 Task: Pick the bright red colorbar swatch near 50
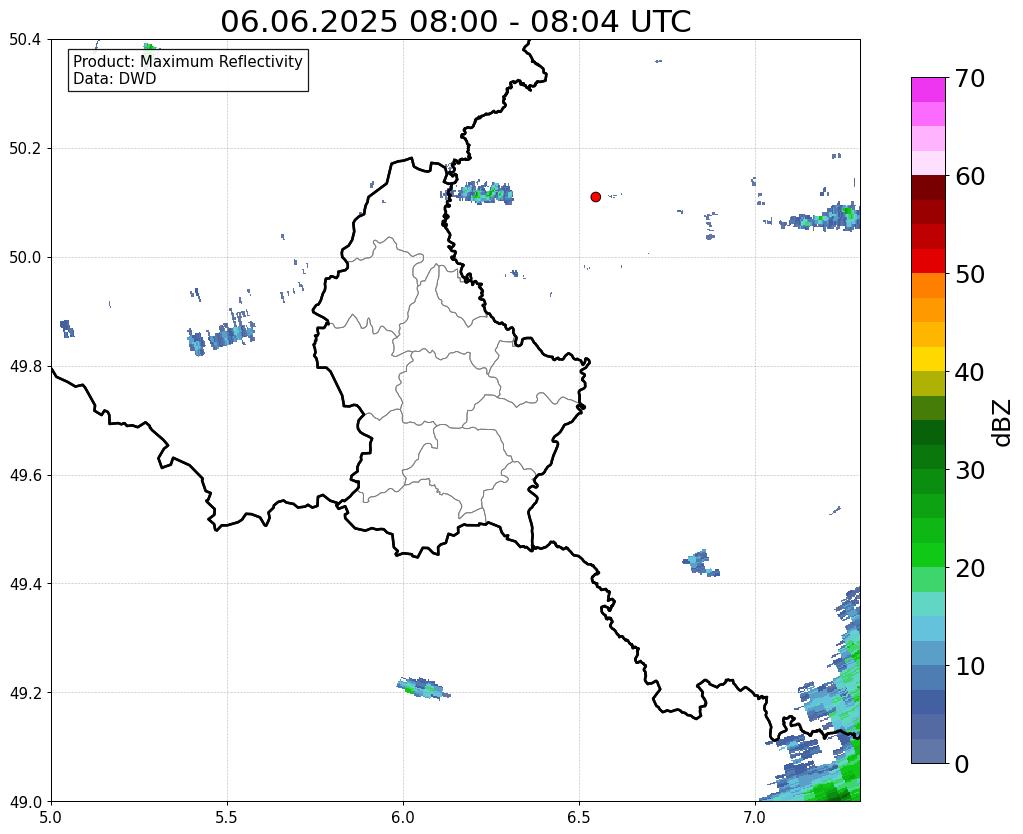pos(928,262)
